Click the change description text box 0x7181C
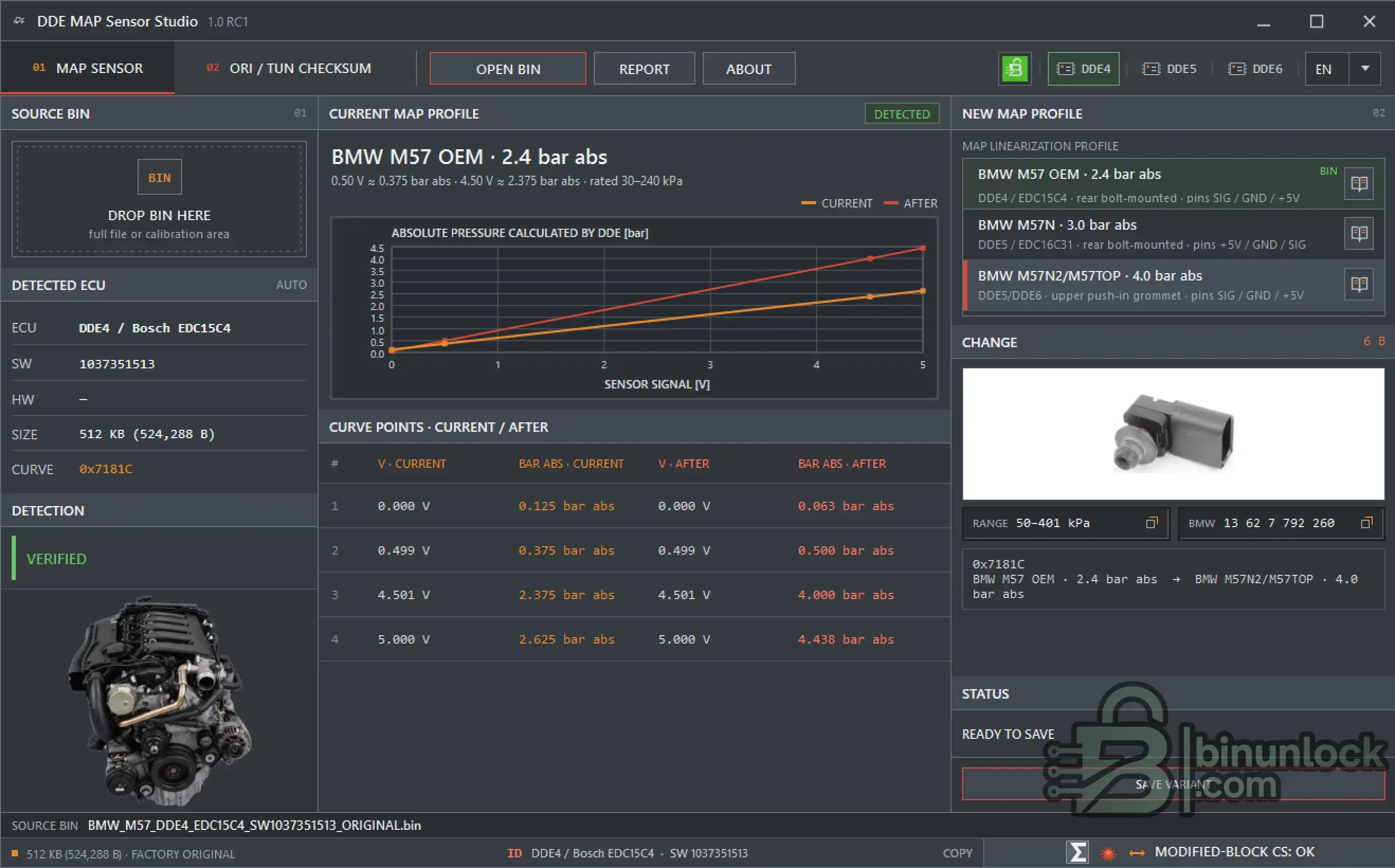Screen dimensions: 1395x868 (x=1173, y=578)
